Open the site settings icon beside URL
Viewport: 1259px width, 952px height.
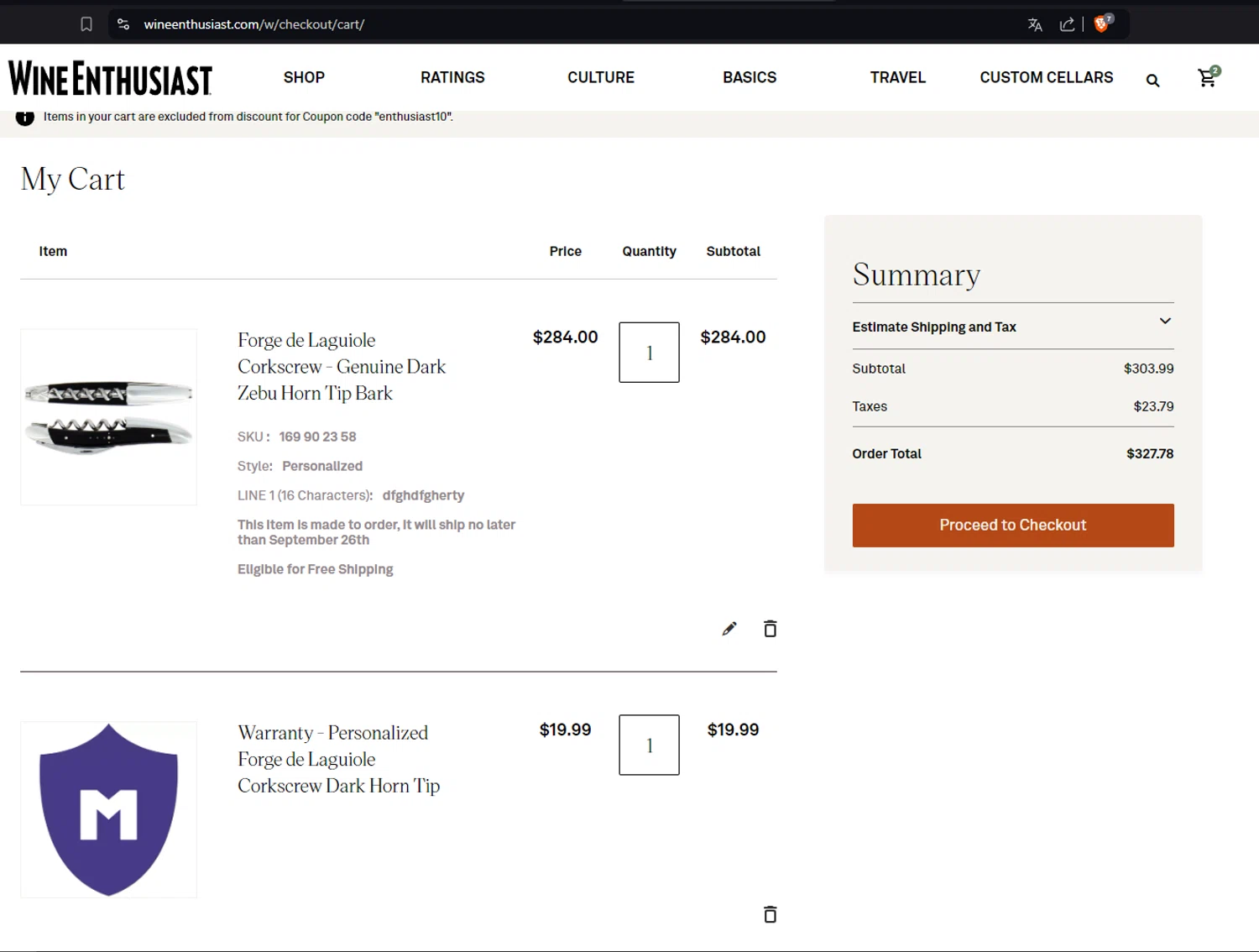pyautogui.click(x=123, y=24)
